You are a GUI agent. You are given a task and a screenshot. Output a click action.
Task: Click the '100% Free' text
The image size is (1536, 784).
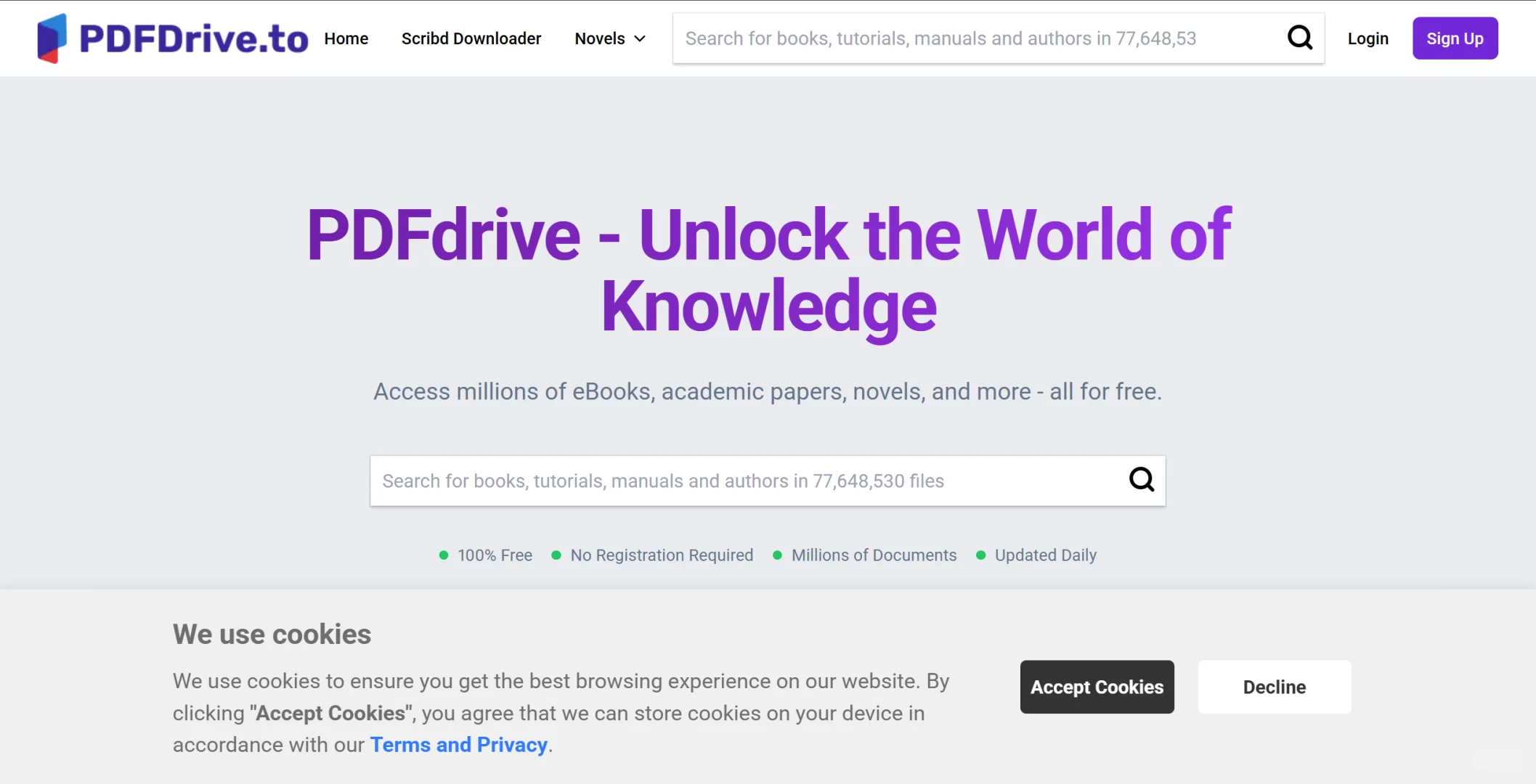pos(495,555)
